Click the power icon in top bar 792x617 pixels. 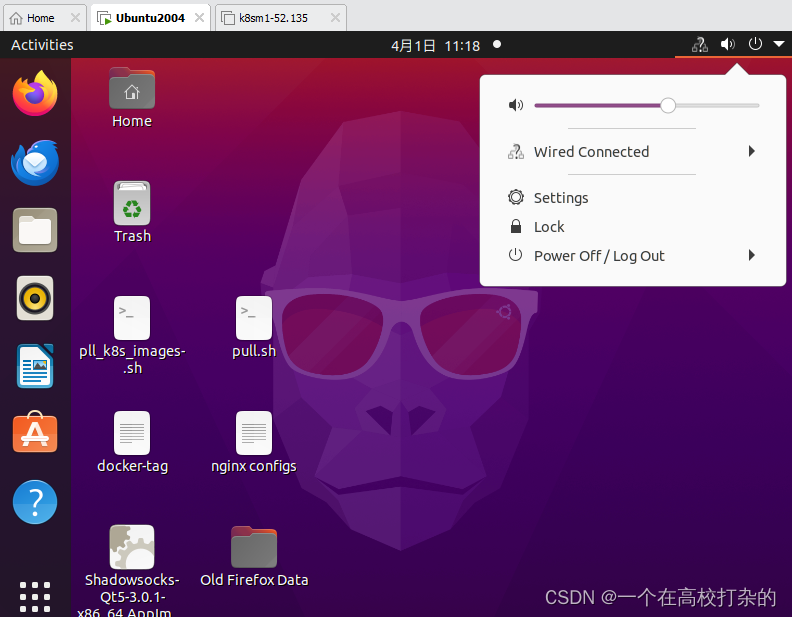point(755,44)
